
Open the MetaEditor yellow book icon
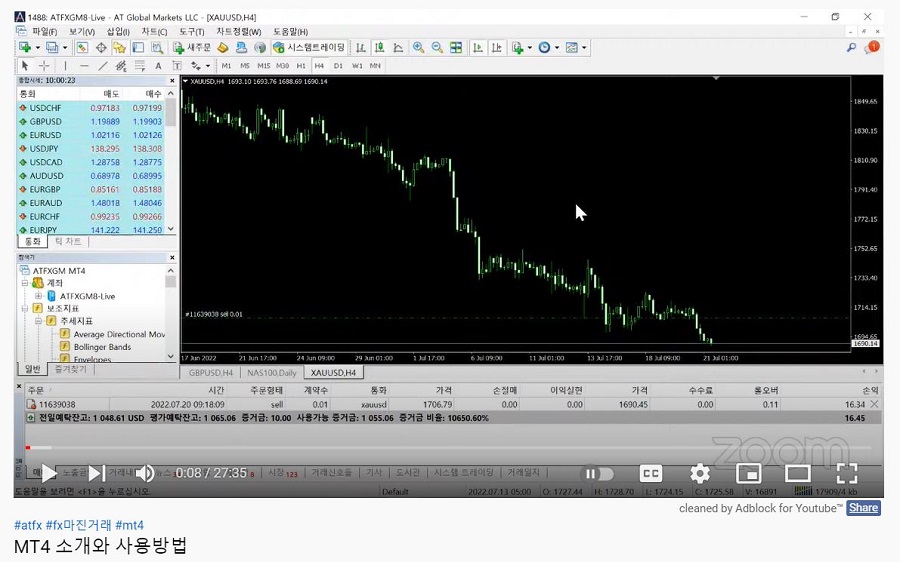223,48
